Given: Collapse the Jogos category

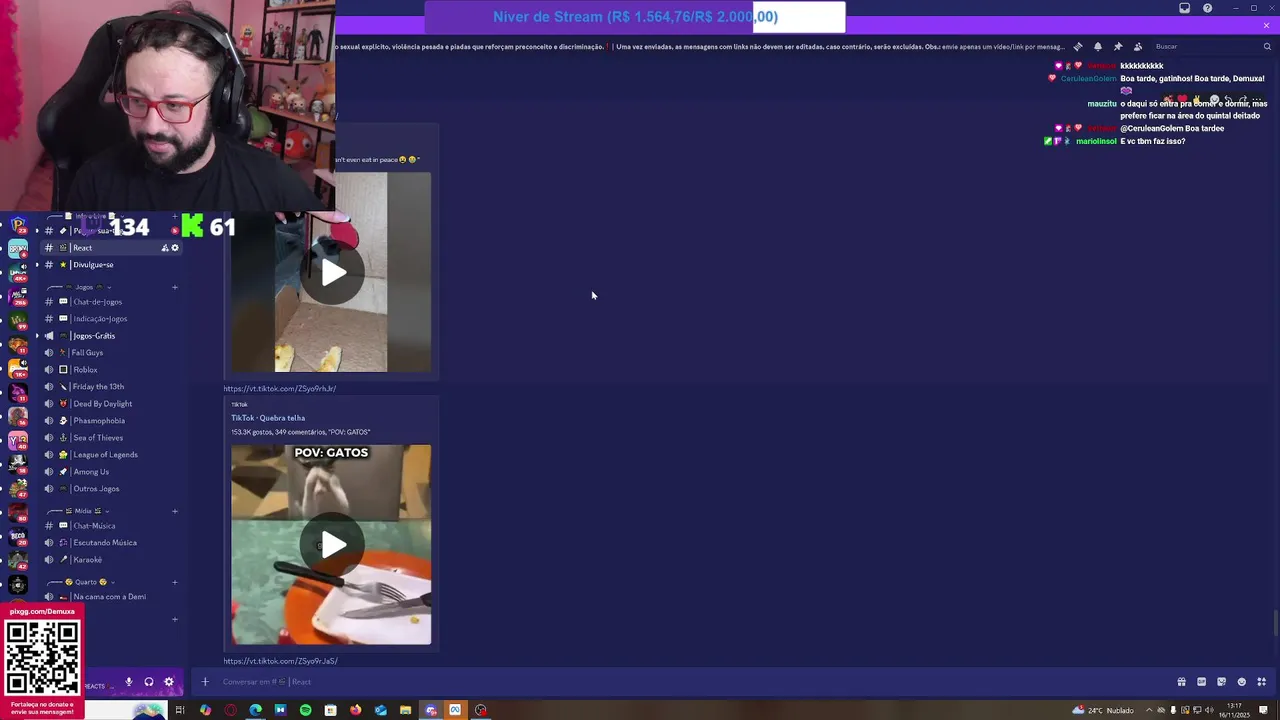Looking at the screenshot, I should click(84, 287).
